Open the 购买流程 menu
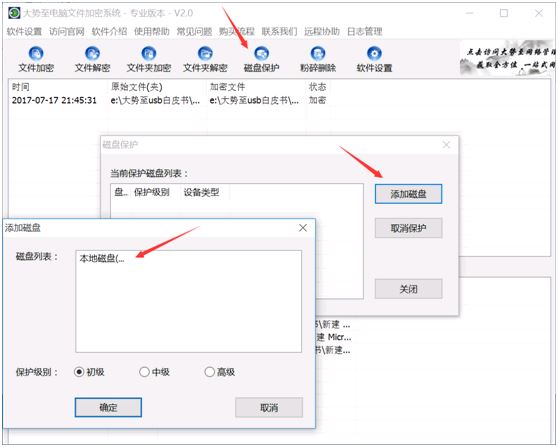 [x=237, y=32]
